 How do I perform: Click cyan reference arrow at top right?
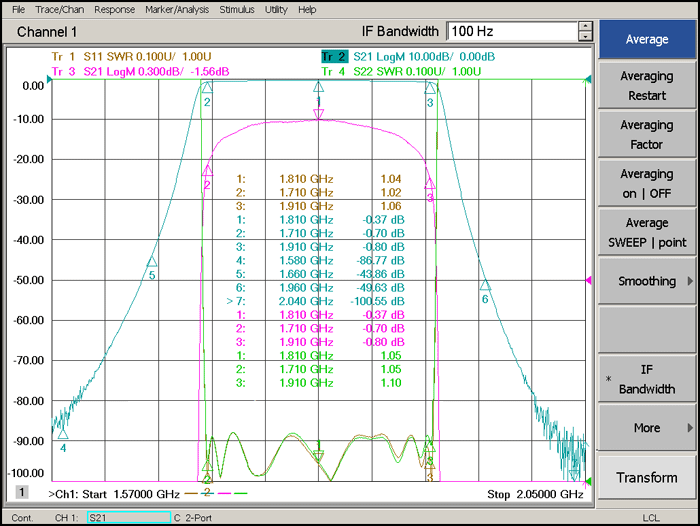click(x=588, y=79)
